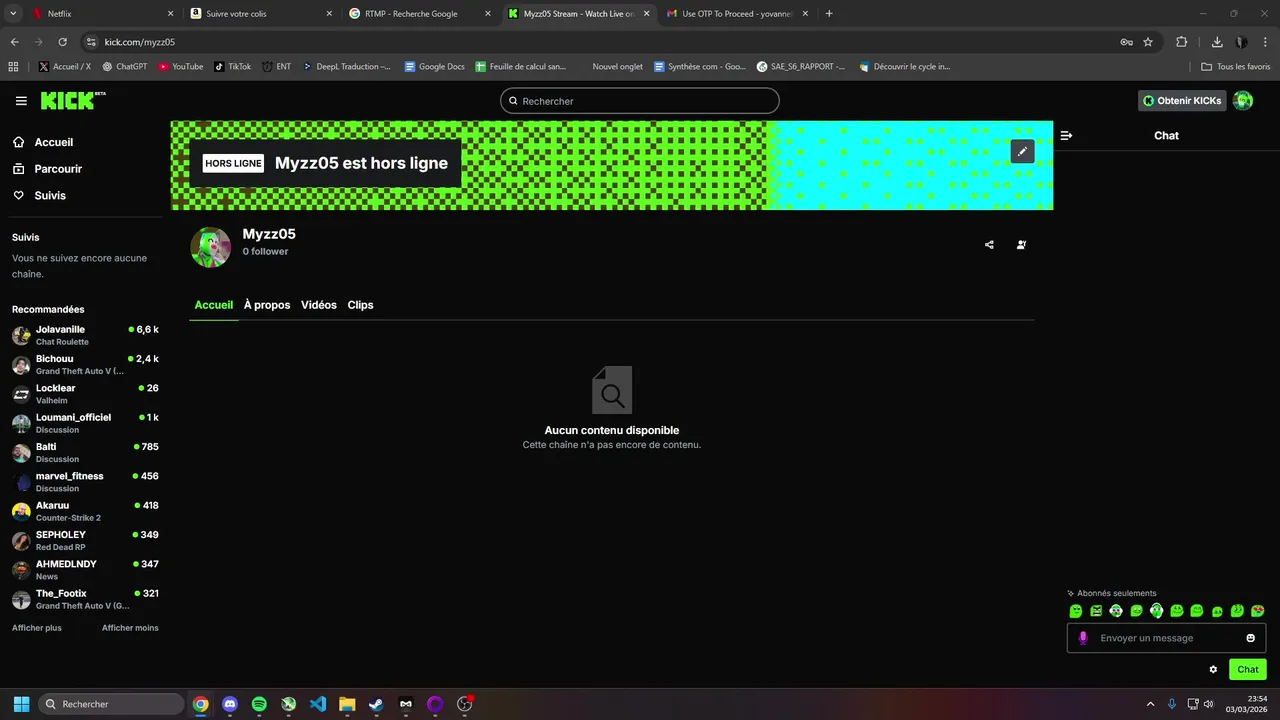Switch to Use OTP To Proceed Gmail tab

tap(737, 14)
